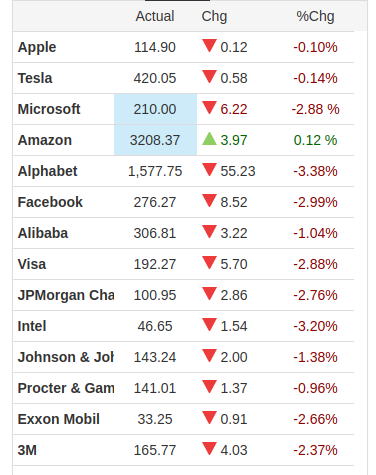Sort by the %Chg column header

click(x=315, y=16)
